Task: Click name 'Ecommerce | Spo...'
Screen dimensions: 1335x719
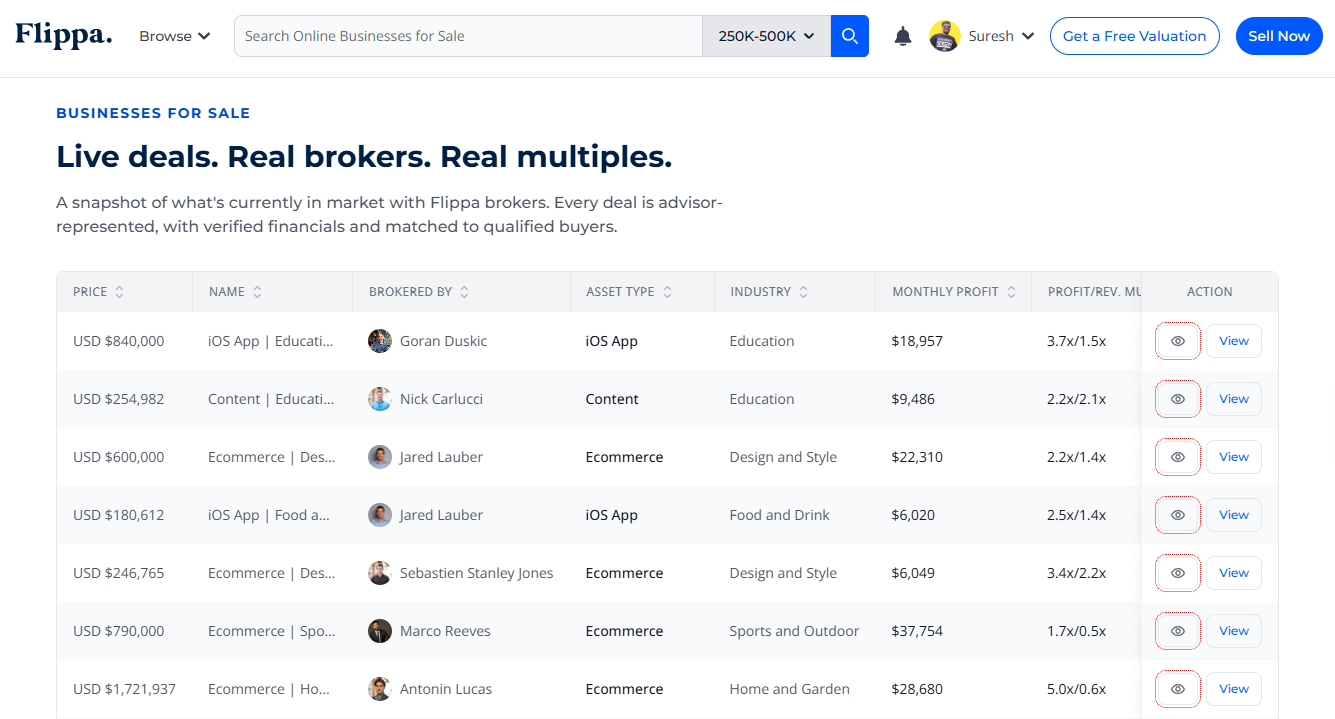Action: pyautogui.click(x=272, y=631)
